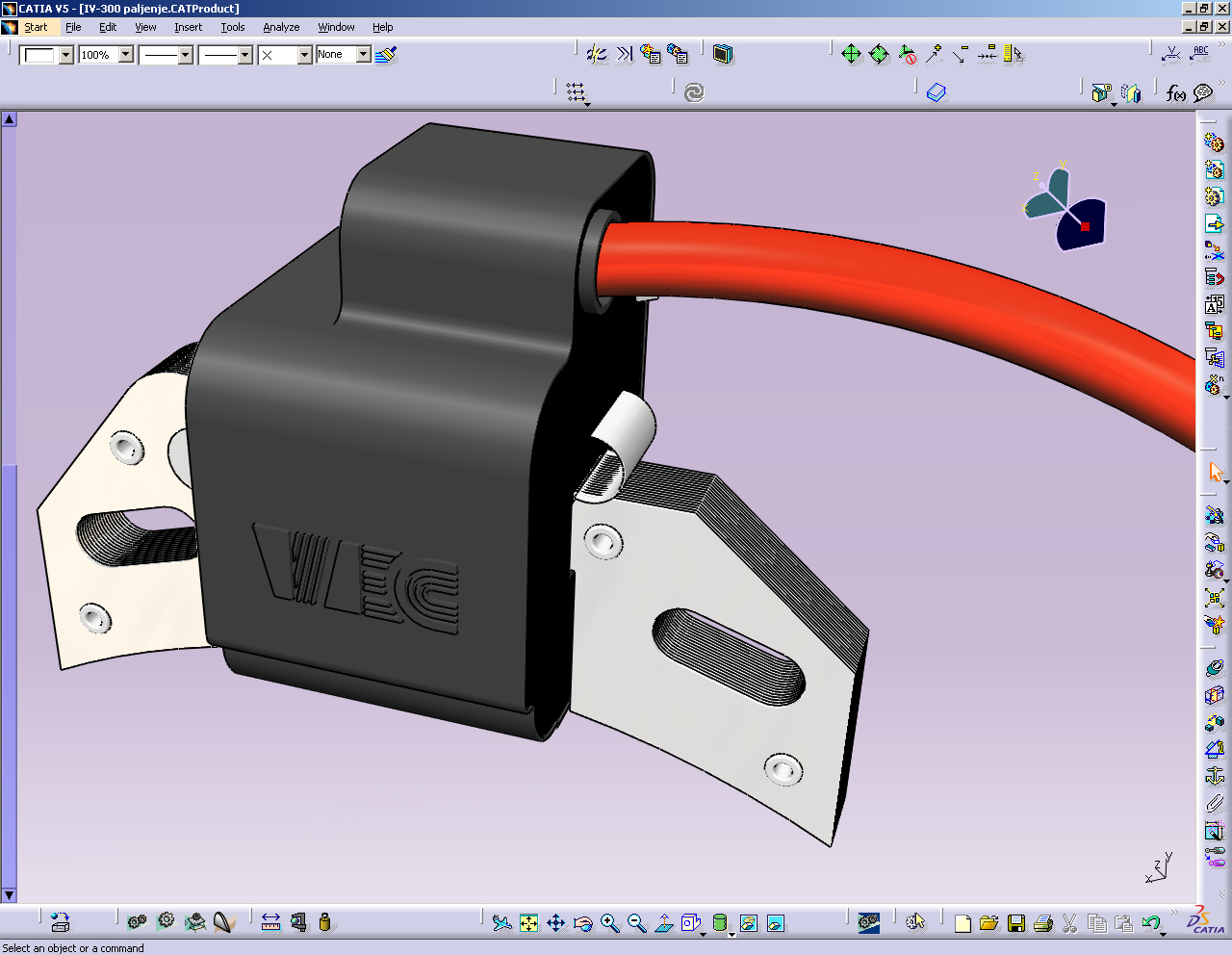The height and width of the screenshot is (955, 1232).
Task: Click the Update spiral icon
Action: 694,92
